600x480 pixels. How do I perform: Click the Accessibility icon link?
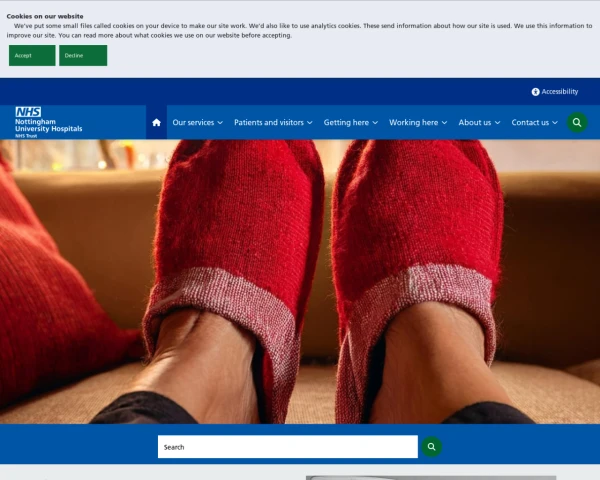[x=554, y=92]
